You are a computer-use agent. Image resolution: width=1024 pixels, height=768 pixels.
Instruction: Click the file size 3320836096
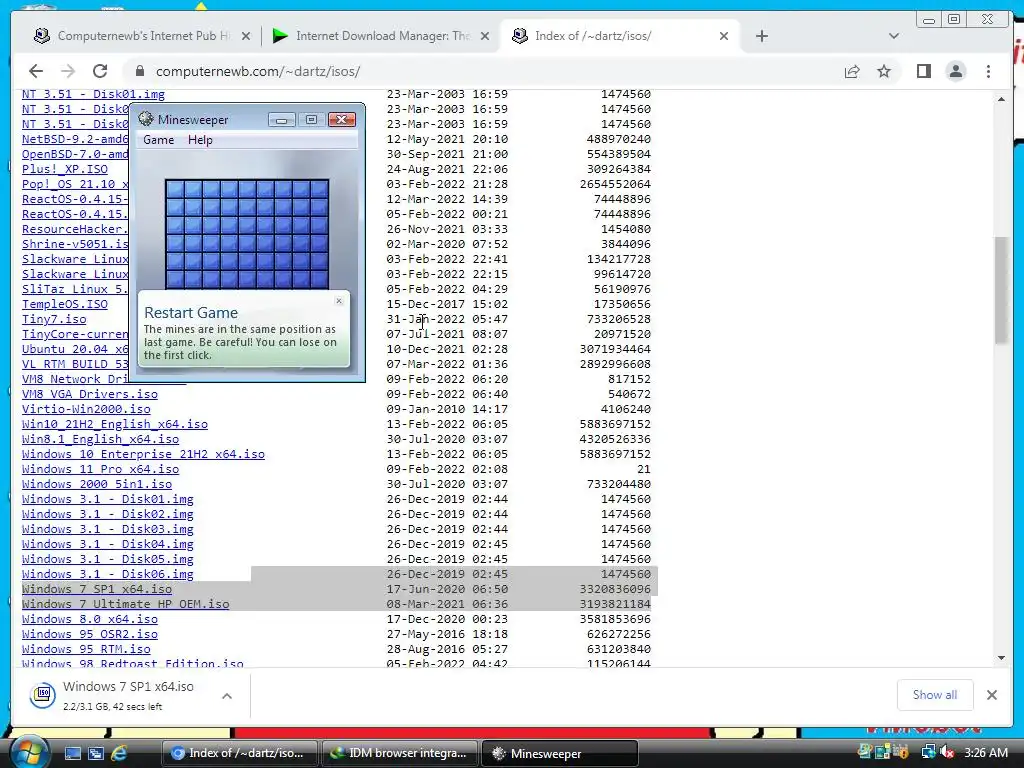click(x=615, y=590)
